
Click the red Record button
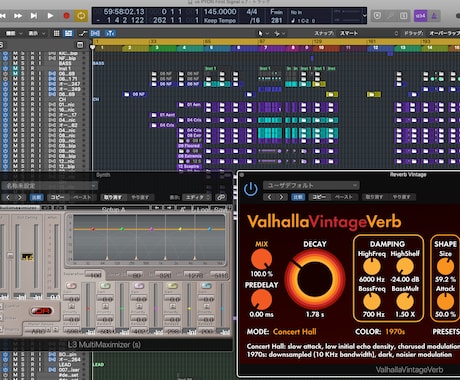[66, 16]
